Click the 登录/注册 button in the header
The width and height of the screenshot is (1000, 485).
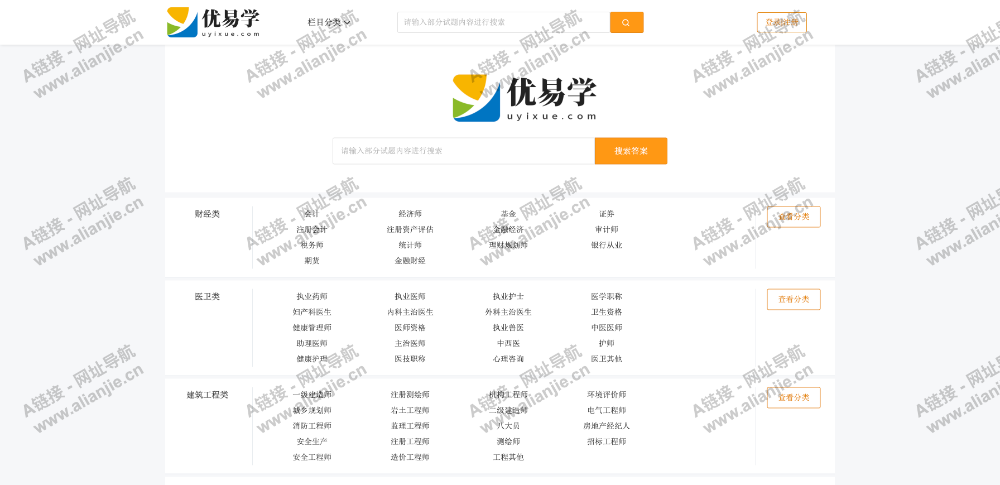coord(782,22)
